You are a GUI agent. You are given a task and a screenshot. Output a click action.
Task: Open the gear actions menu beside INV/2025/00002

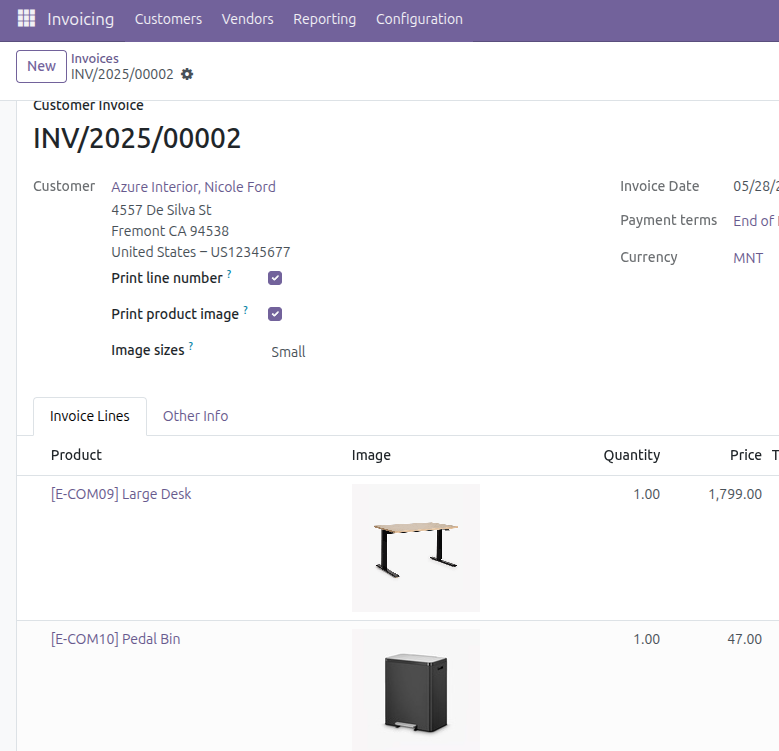(187, 75)
